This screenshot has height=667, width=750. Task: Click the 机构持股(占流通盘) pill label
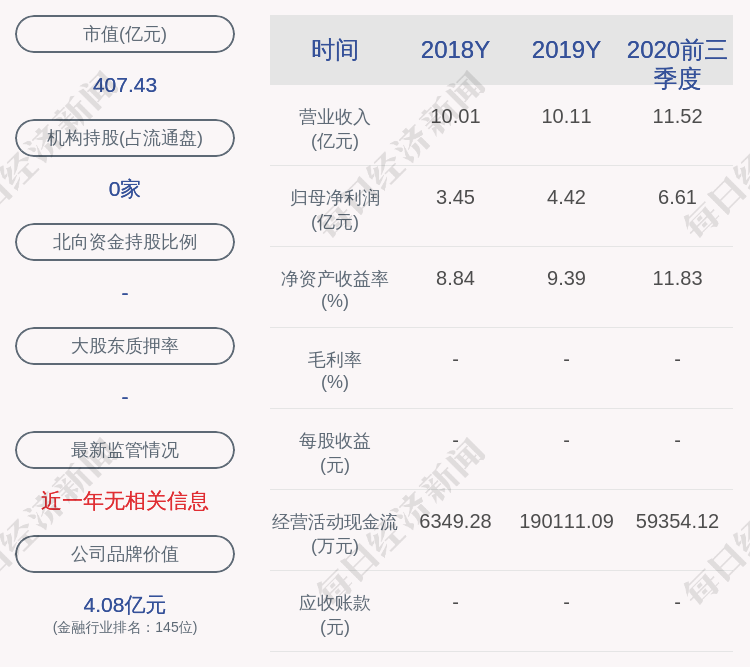coord(125,138)
